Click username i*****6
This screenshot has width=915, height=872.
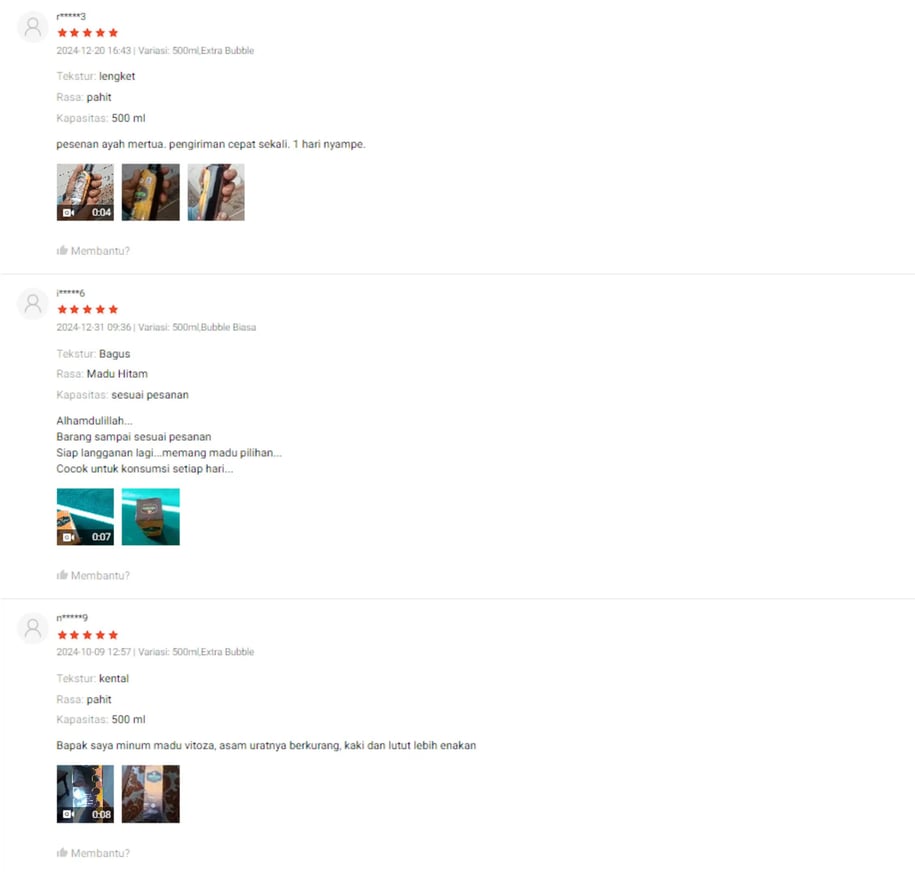[x=71, y=292]
